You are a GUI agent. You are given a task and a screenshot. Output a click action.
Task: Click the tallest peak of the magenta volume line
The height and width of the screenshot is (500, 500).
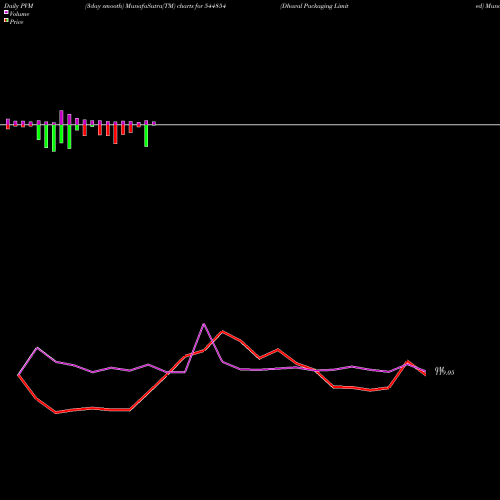point(204,324)
